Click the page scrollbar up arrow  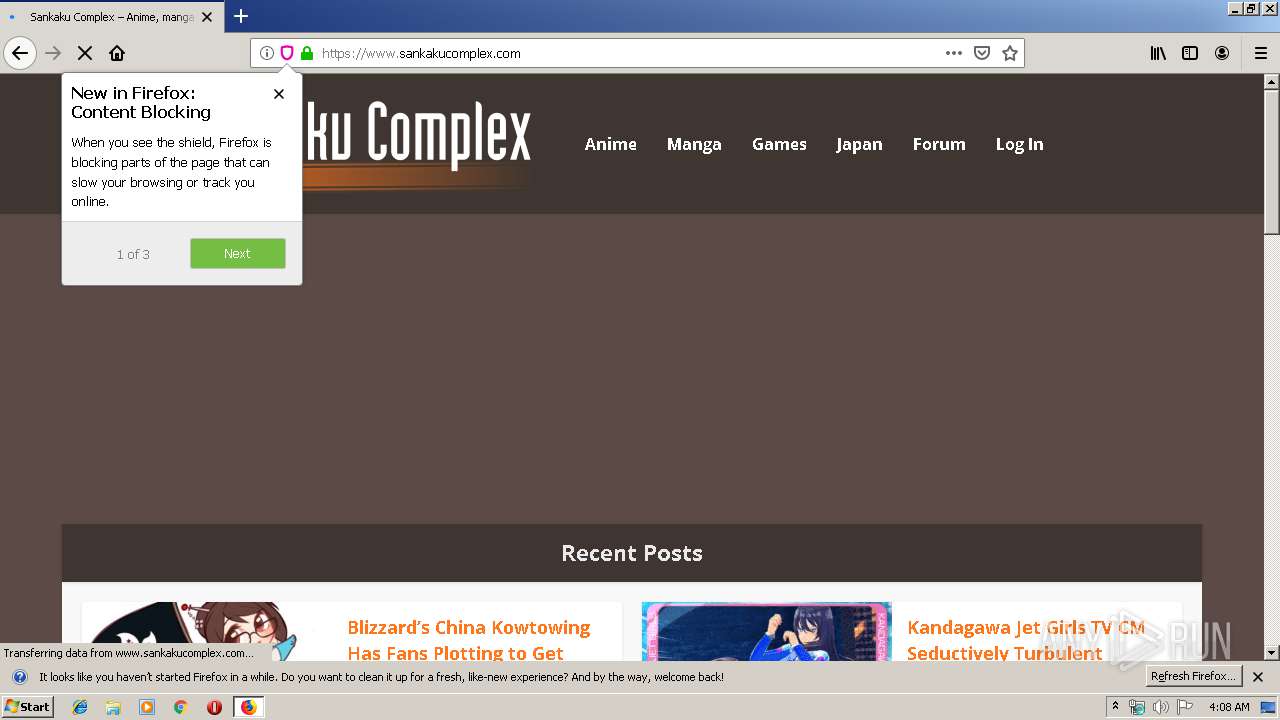point(1271,81)
